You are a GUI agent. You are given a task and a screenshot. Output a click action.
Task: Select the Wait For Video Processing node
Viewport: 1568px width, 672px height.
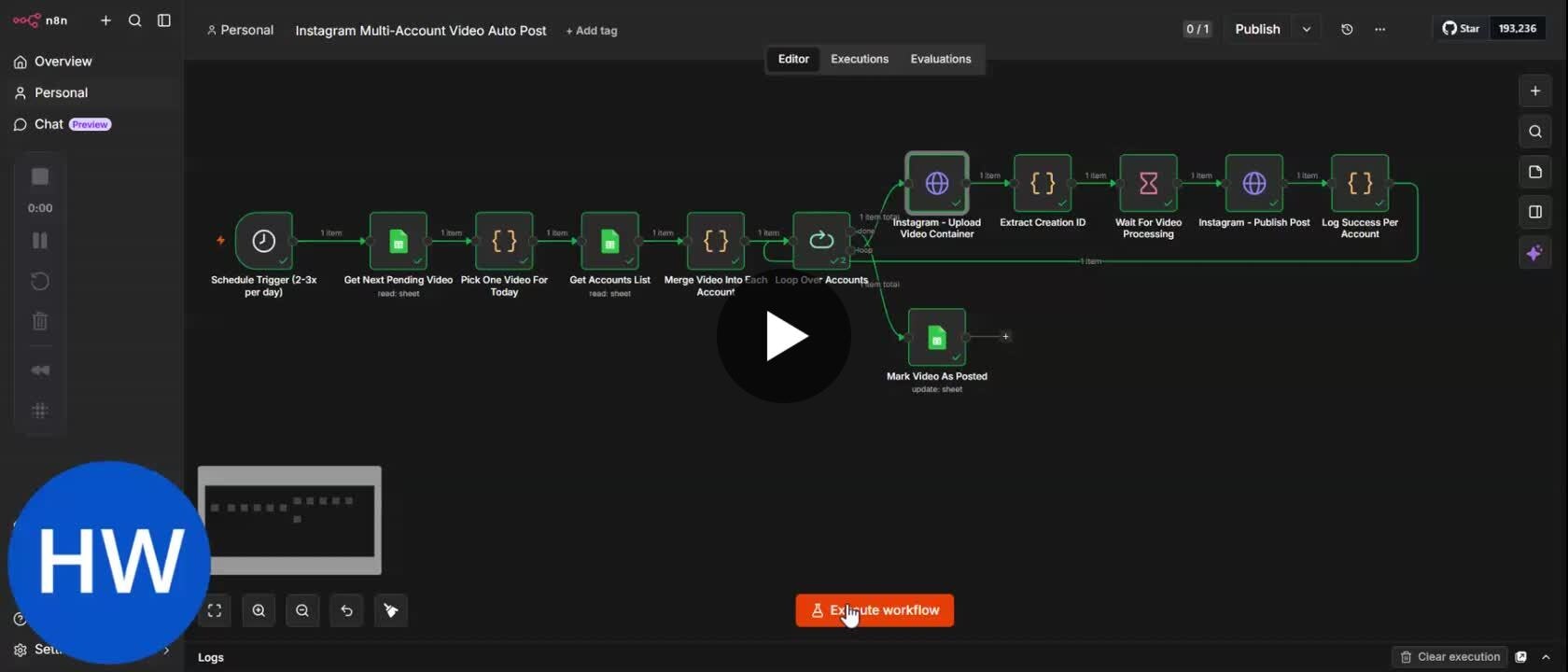coord(1149,183)
